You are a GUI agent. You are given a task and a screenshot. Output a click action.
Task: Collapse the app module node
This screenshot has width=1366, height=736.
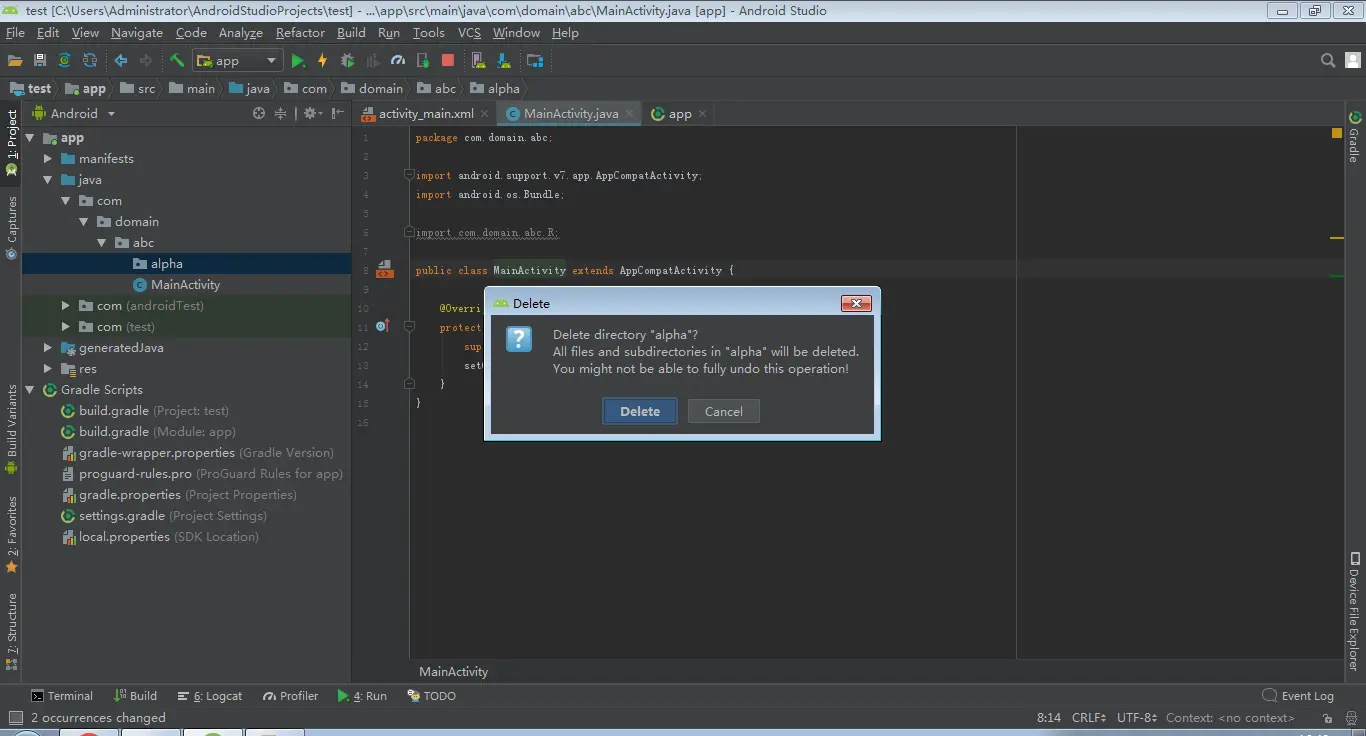pos(30,138)
